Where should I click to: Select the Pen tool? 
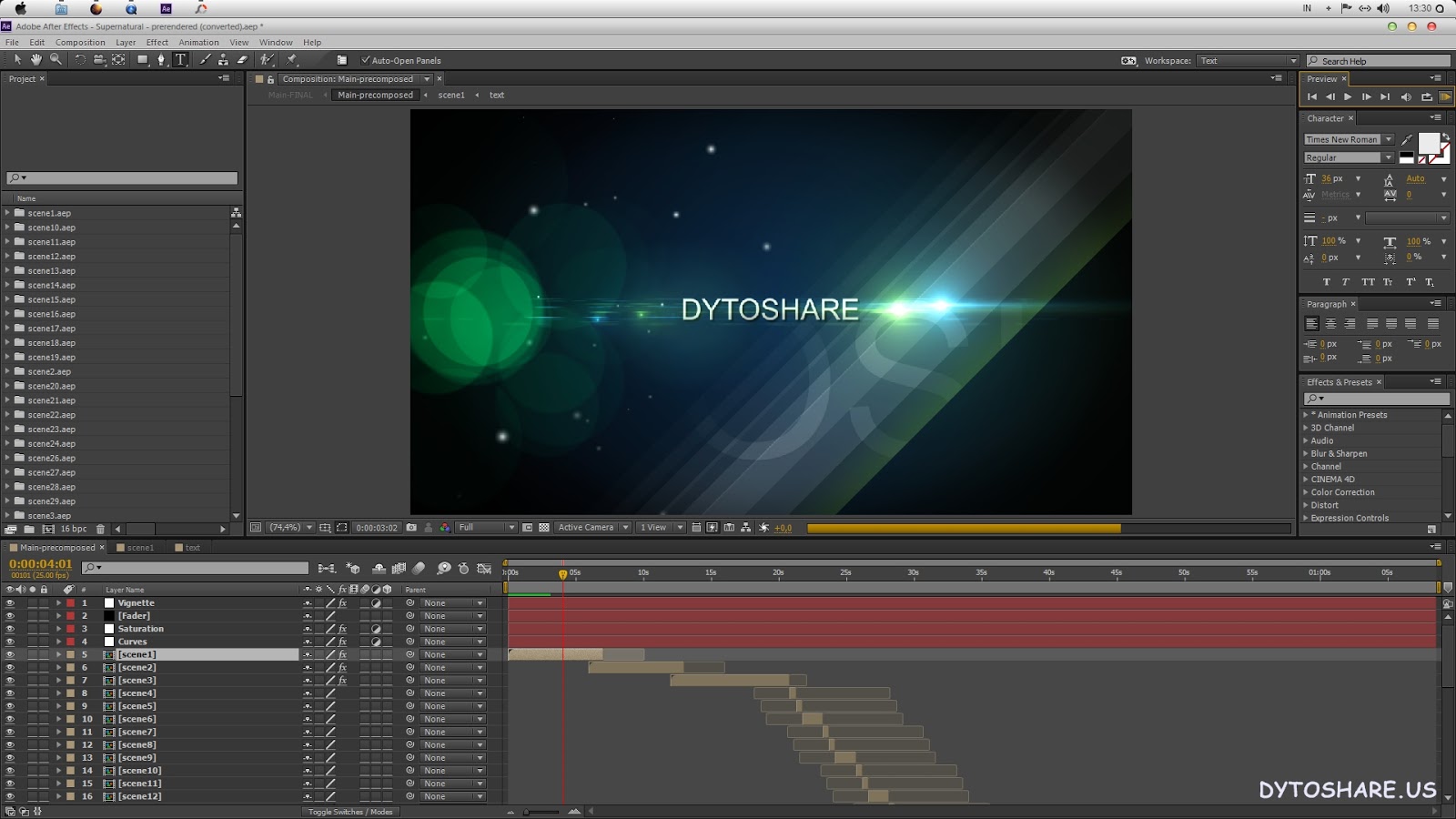click(161, 60)
